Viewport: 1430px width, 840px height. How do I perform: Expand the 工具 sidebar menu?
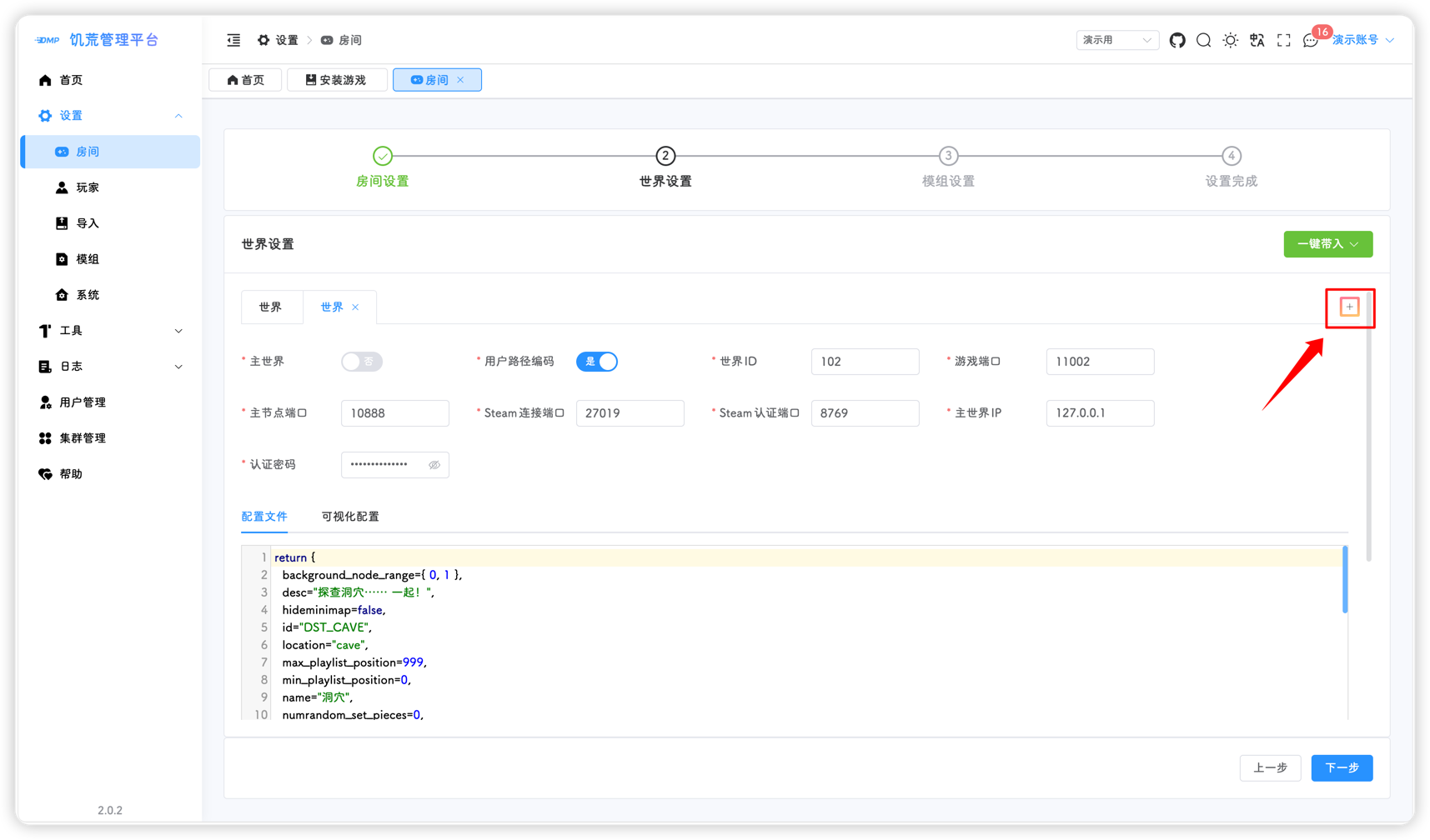click(110, 331)
